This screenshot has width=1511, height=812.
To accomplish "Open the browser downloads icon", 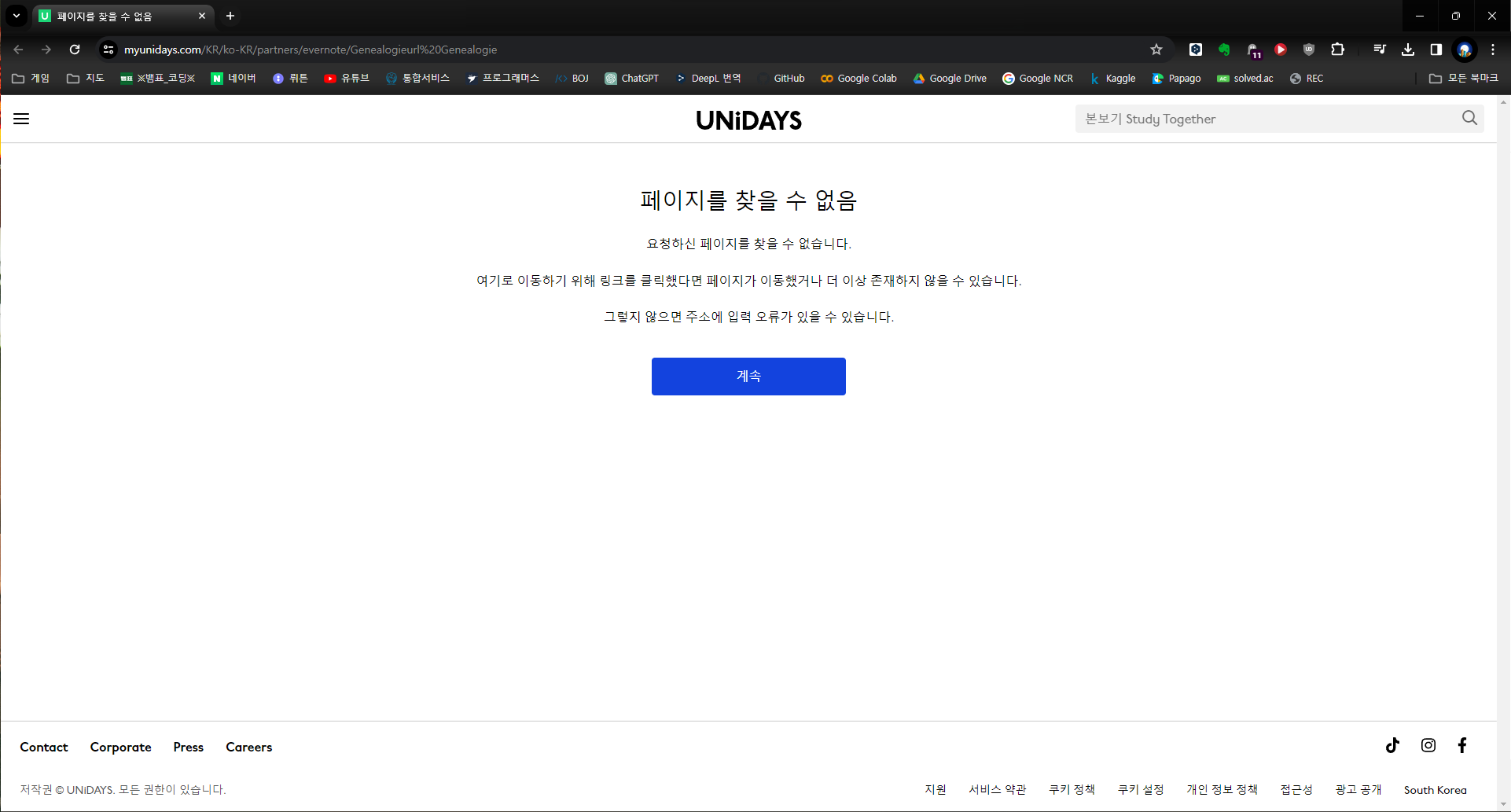I will (1408, 50).
